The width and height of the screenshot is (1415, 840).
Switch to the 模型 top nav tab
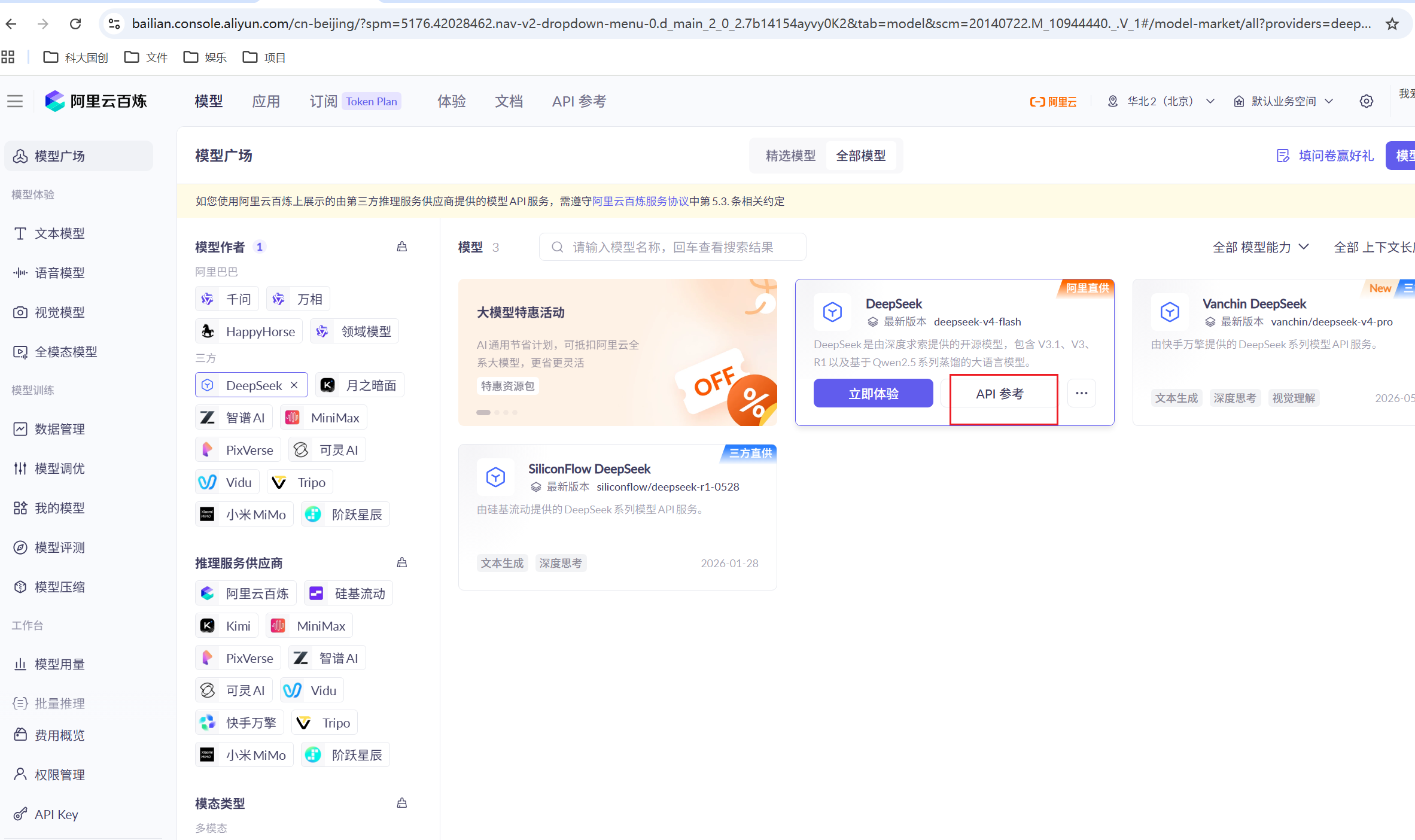click(209, 102)
